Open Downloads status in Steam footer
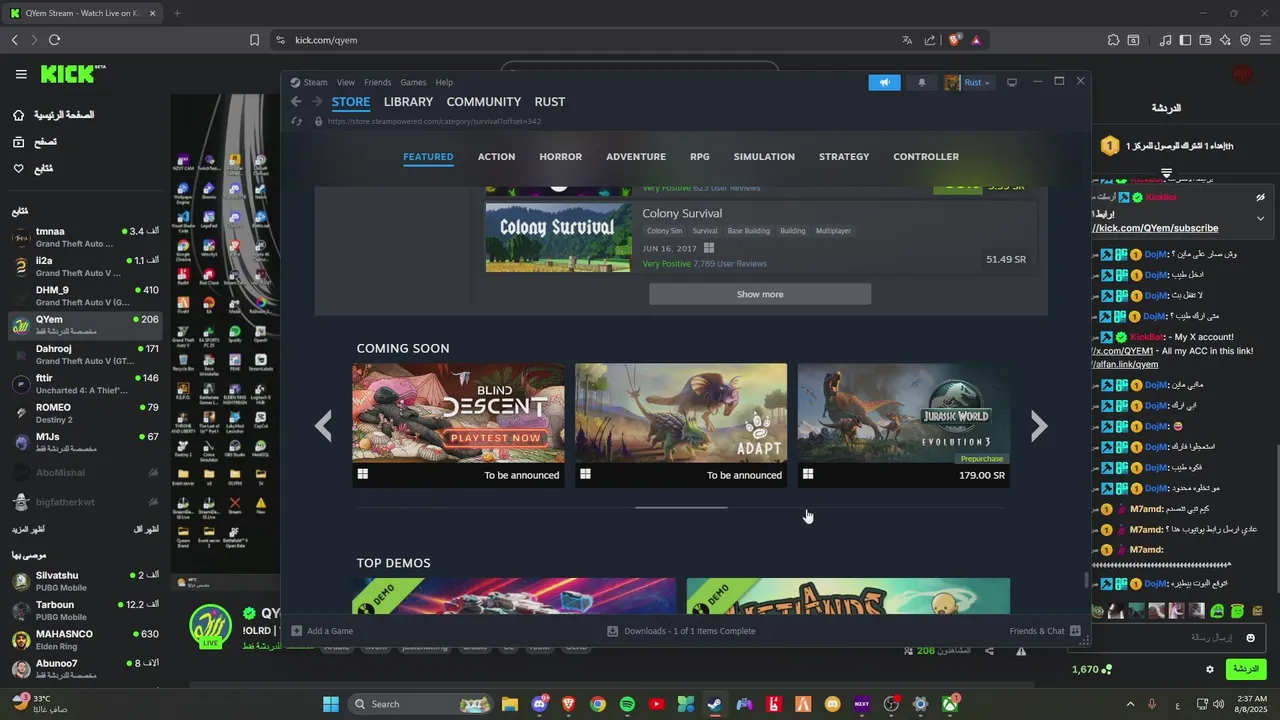This screenshot has height=720, width=1280. [681, 631]
